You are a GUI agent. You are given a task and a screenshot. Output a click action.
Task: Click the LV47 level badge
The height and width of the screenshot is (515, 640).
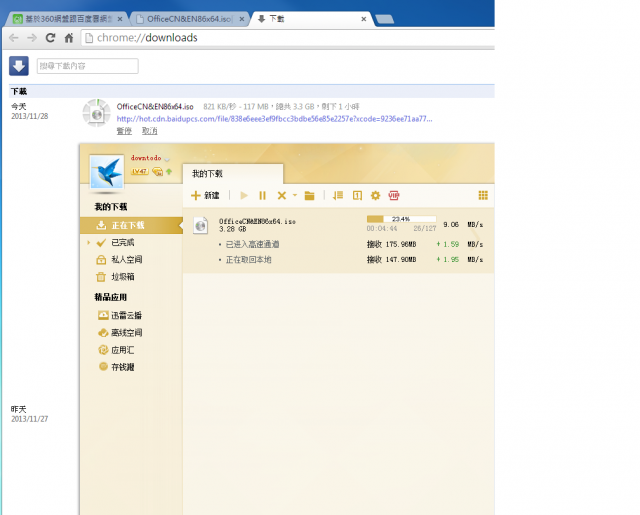139,171
